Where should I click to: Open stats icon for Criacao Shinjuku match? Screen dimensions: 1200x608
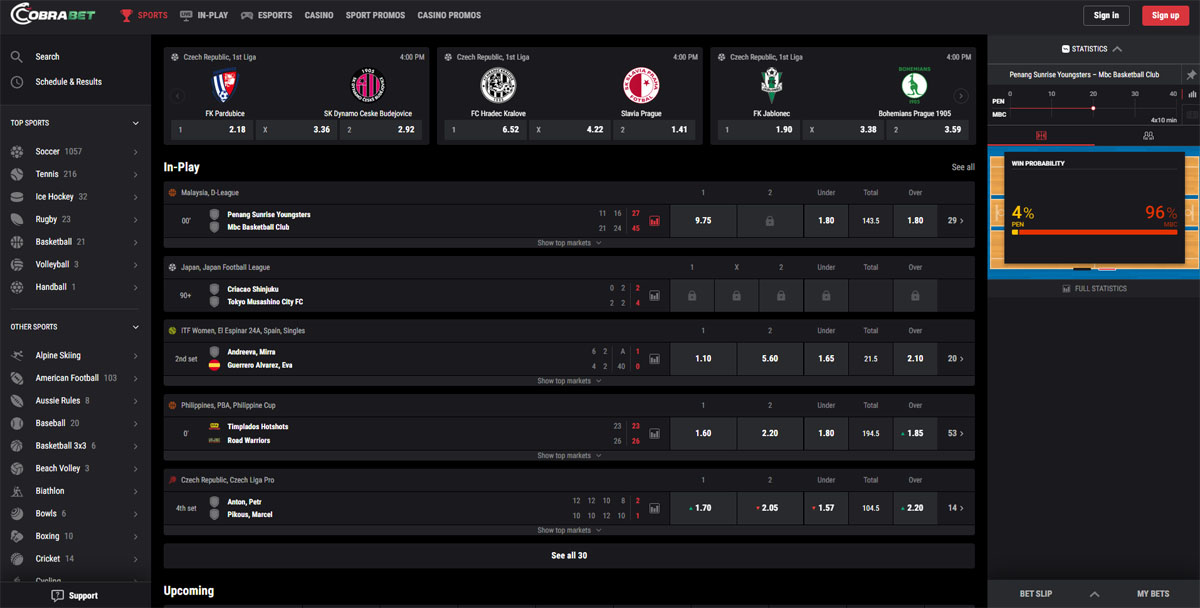(655, 296)
